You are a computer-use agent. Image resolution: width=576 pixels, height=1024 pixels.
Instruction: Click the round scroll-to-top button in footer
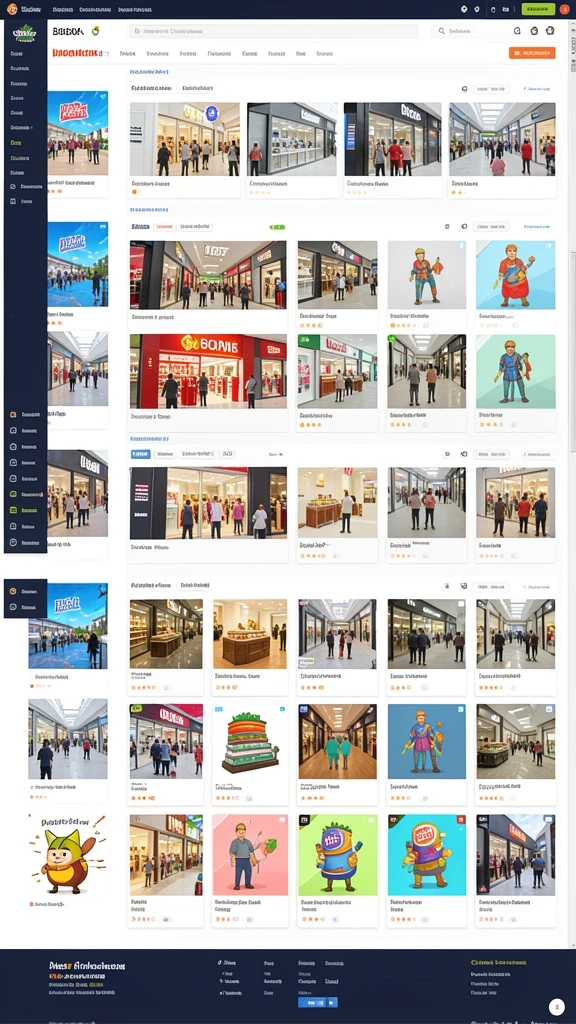pyautogui.click(x=556, y=1006)
